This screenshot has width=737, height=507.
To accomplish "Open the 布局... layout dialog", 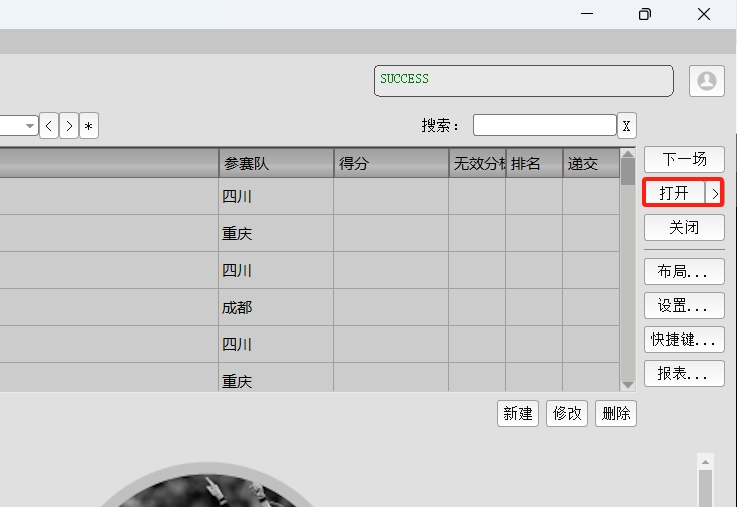I will (x=684, y=271).
